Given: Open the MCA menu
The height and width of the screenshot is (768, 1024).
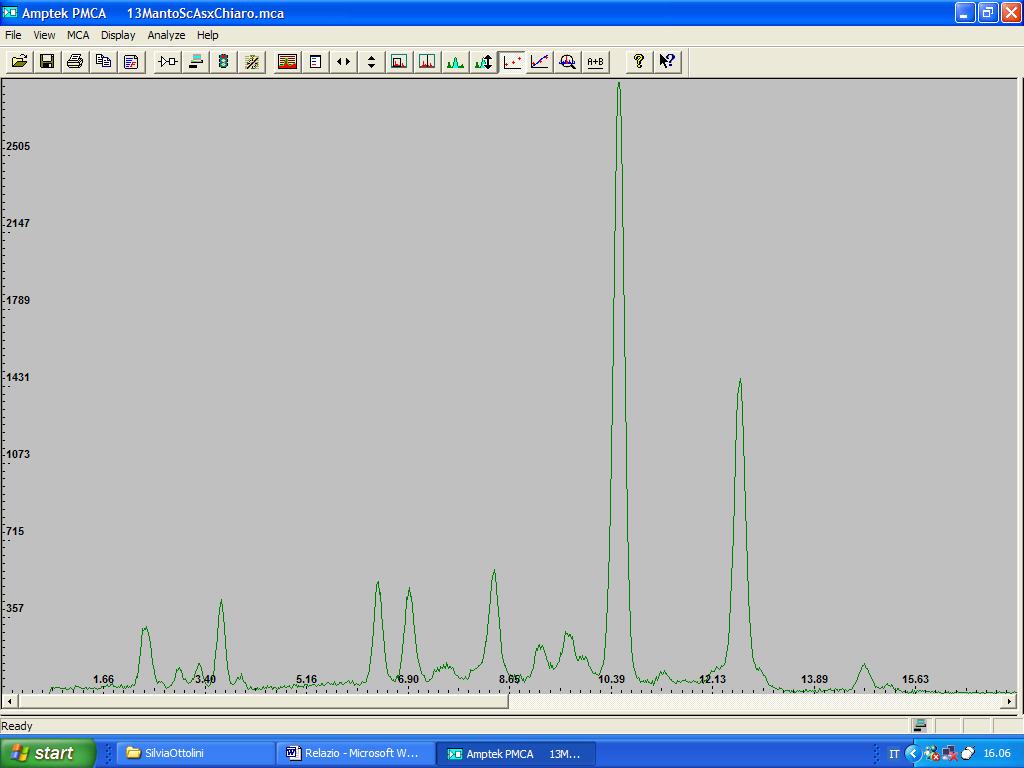Looking at the screenshot, I should point(78,35).
